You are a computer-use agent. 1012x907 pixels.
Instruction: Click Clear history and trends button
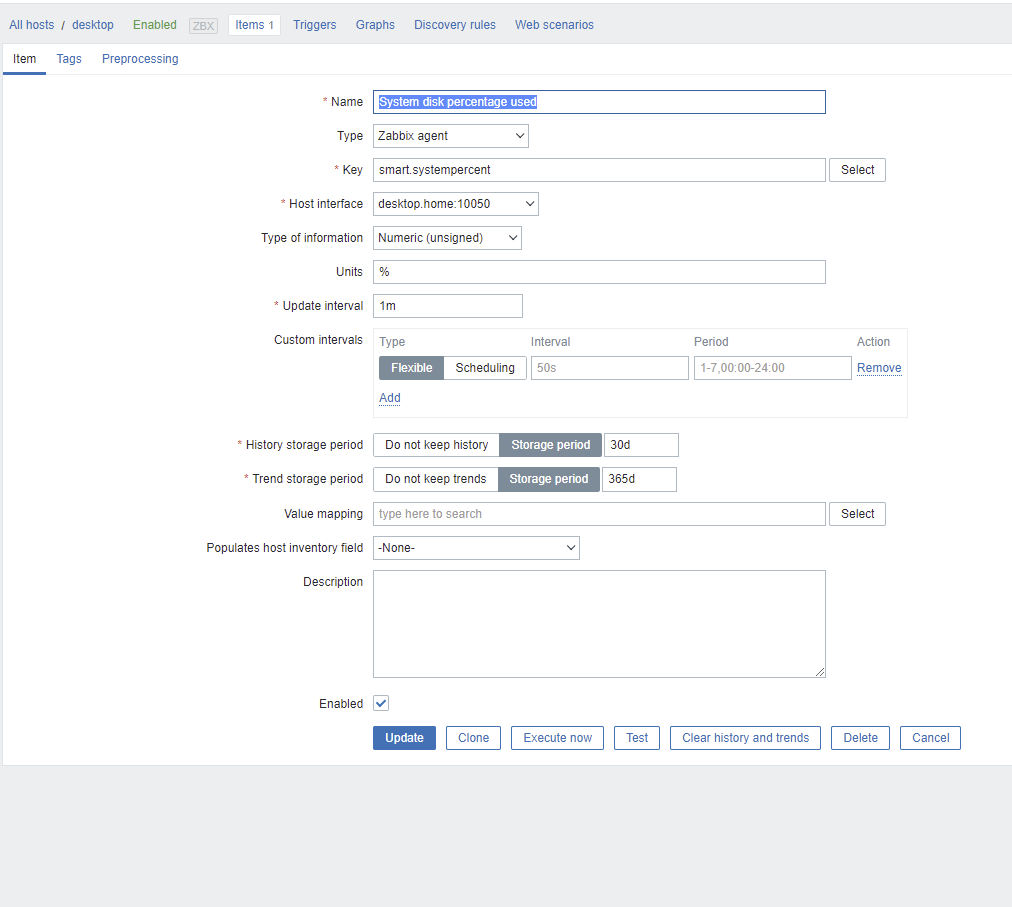[x=745, y=738]
